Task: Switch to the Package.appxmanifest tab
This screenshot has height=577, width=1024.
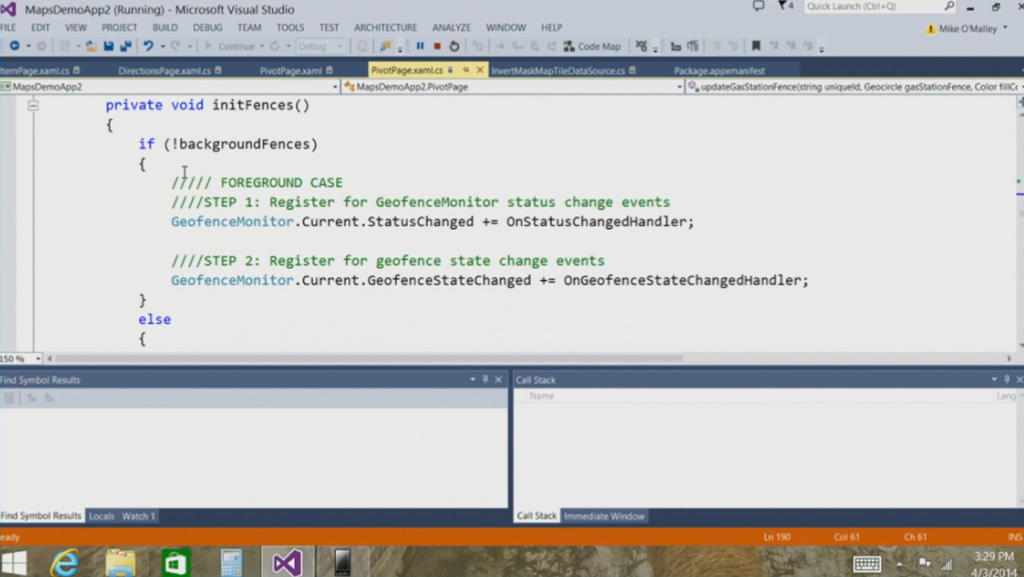Action: (x=719, y=70)
